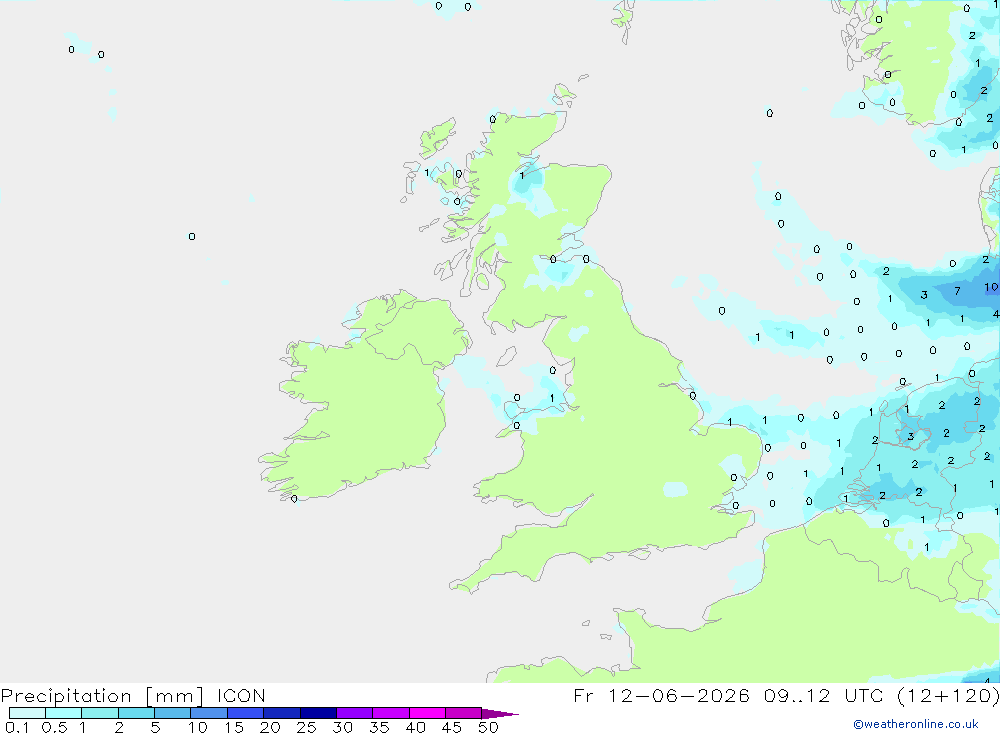Screen dimensions: 1000x733
Task: Click the '45' legend scale label
Action: coord(452,727)
